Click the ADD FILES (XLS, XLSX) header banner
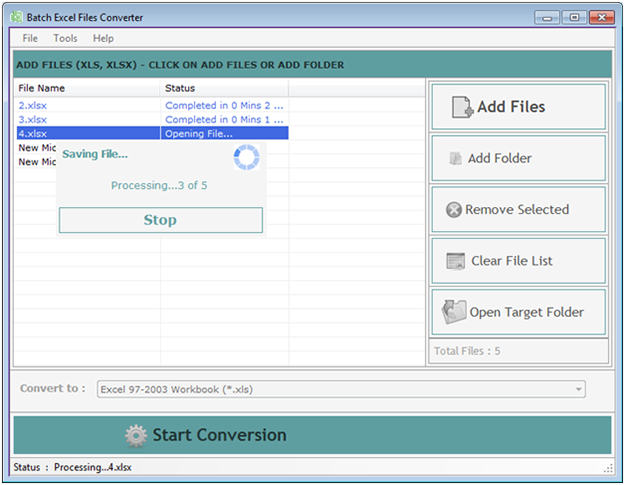The image size is (625, 485). click(312, 65)
